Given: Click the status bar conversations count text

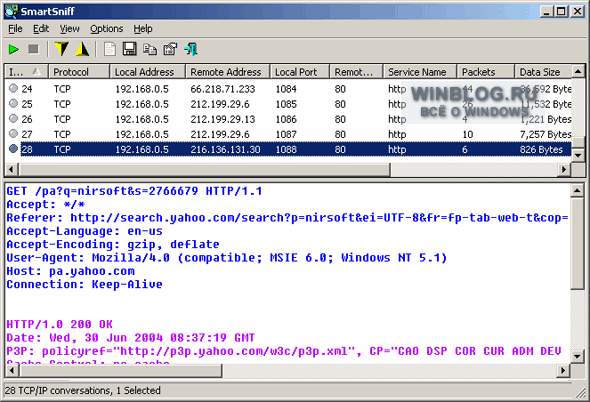Looking at the screenshot, I should click(83, 391).
